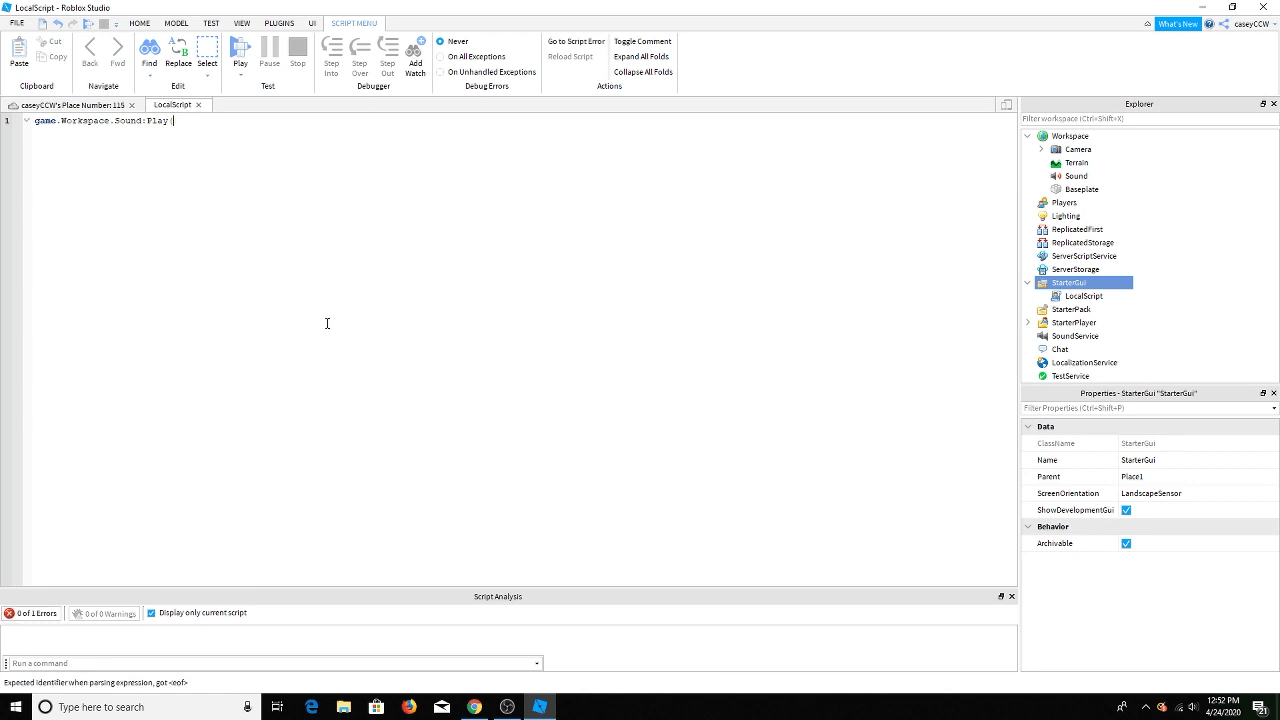Viewport: 1280px width, 720px height.
Task: Select the Never debug errors option
Action: click(452, 41)
